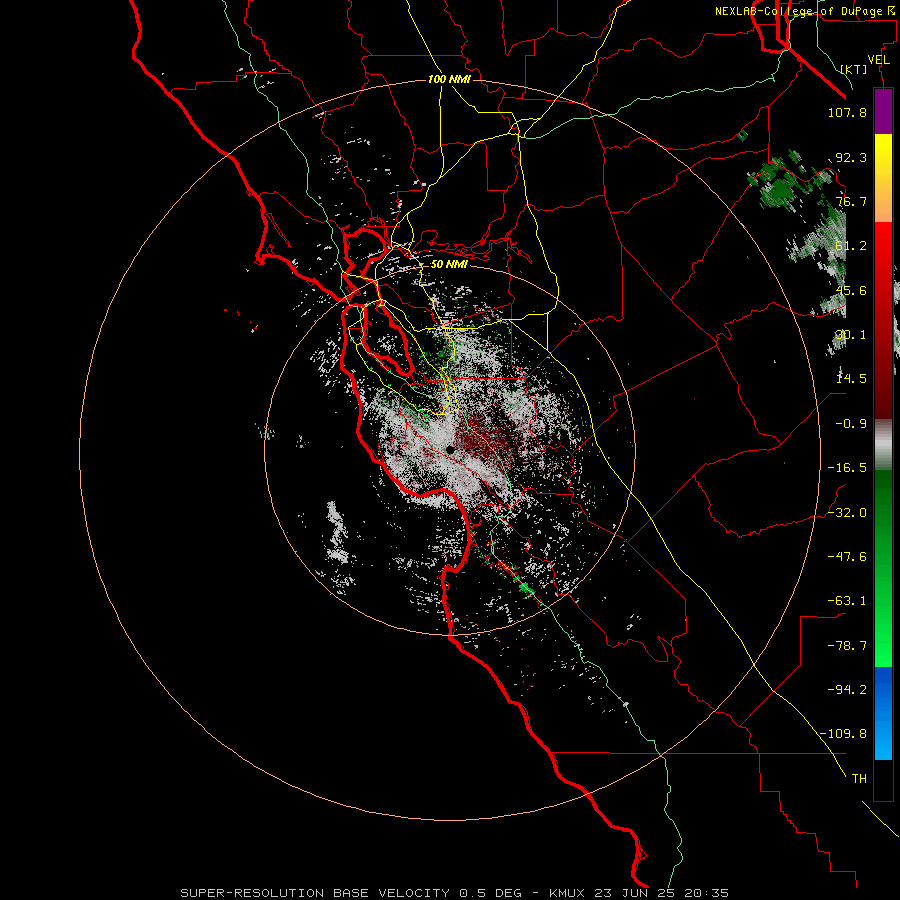Click the 100 NMI range ring label
The image size is (900, 900).
[449, 79]
